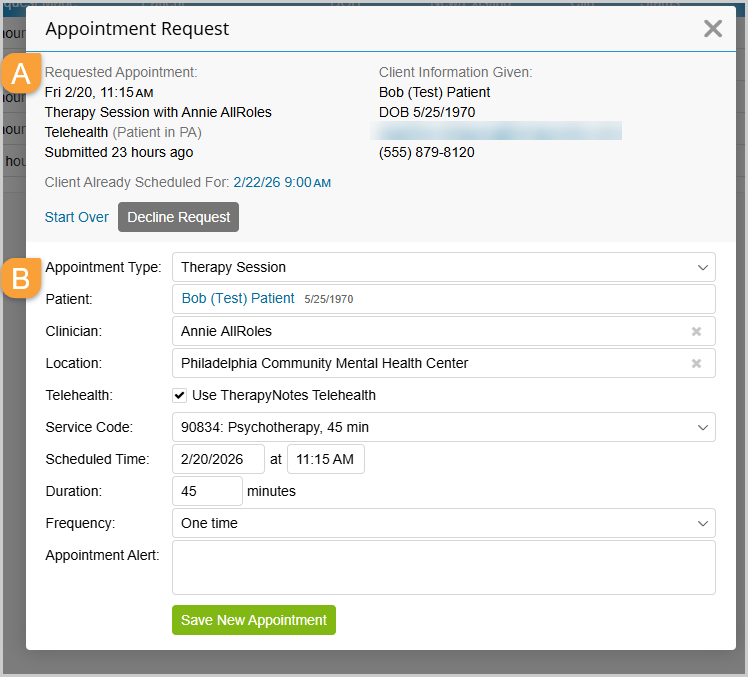Click the Start Over link
Screen dimensions: 748x677
click(76, 217)
